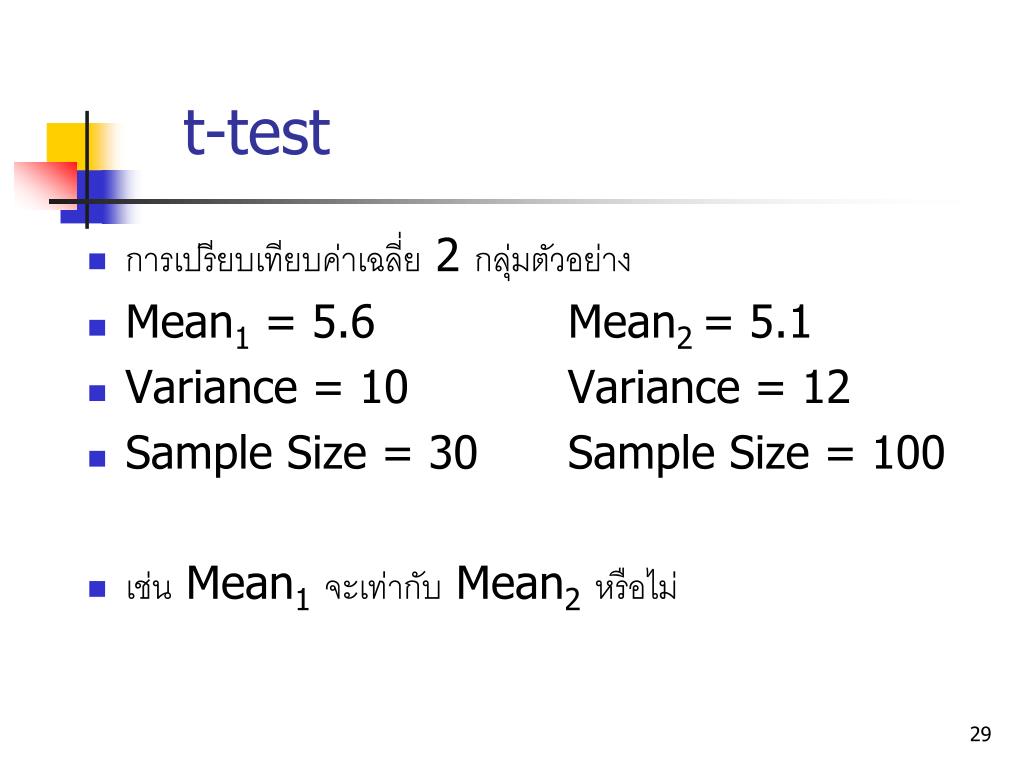Image resolution: width=1024 pixels, height=768 pixels.
Task: Click the Sample Size = 100 text
Action: point(756,454)
